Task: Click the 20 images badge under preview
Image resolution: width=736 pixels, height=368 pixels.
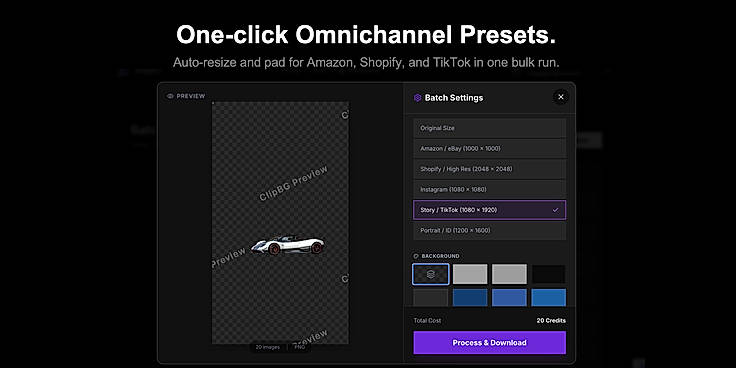Action: tap(268, 347)
